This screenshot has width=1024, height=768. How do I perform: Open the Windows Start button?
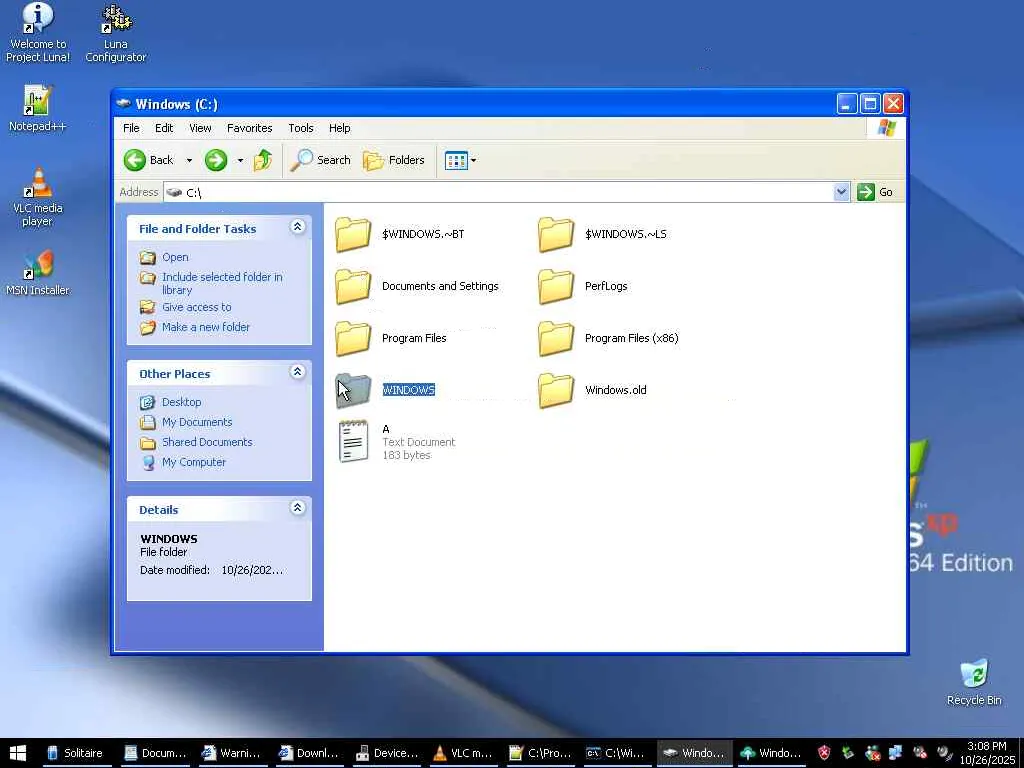point(18,753)
